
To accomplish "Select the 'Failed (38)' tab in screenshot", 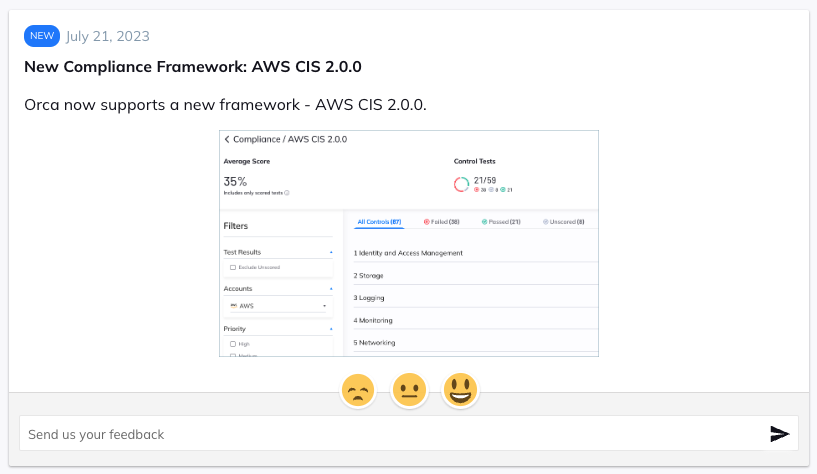I will coord(442,222).
